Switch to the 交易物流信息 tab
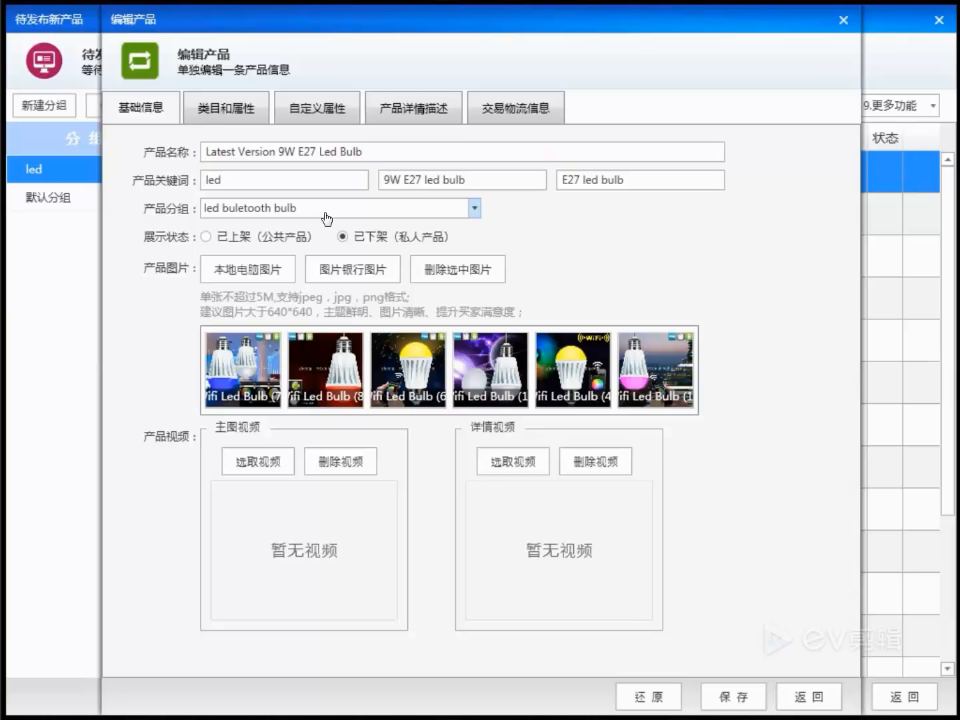Screen dimensions: 960x720 pyautogui.click(x=516, y=108)
